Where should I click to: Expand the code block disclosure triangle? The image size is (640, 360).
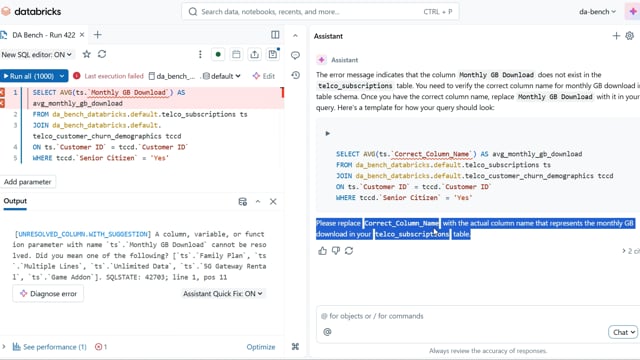[327, 133]
